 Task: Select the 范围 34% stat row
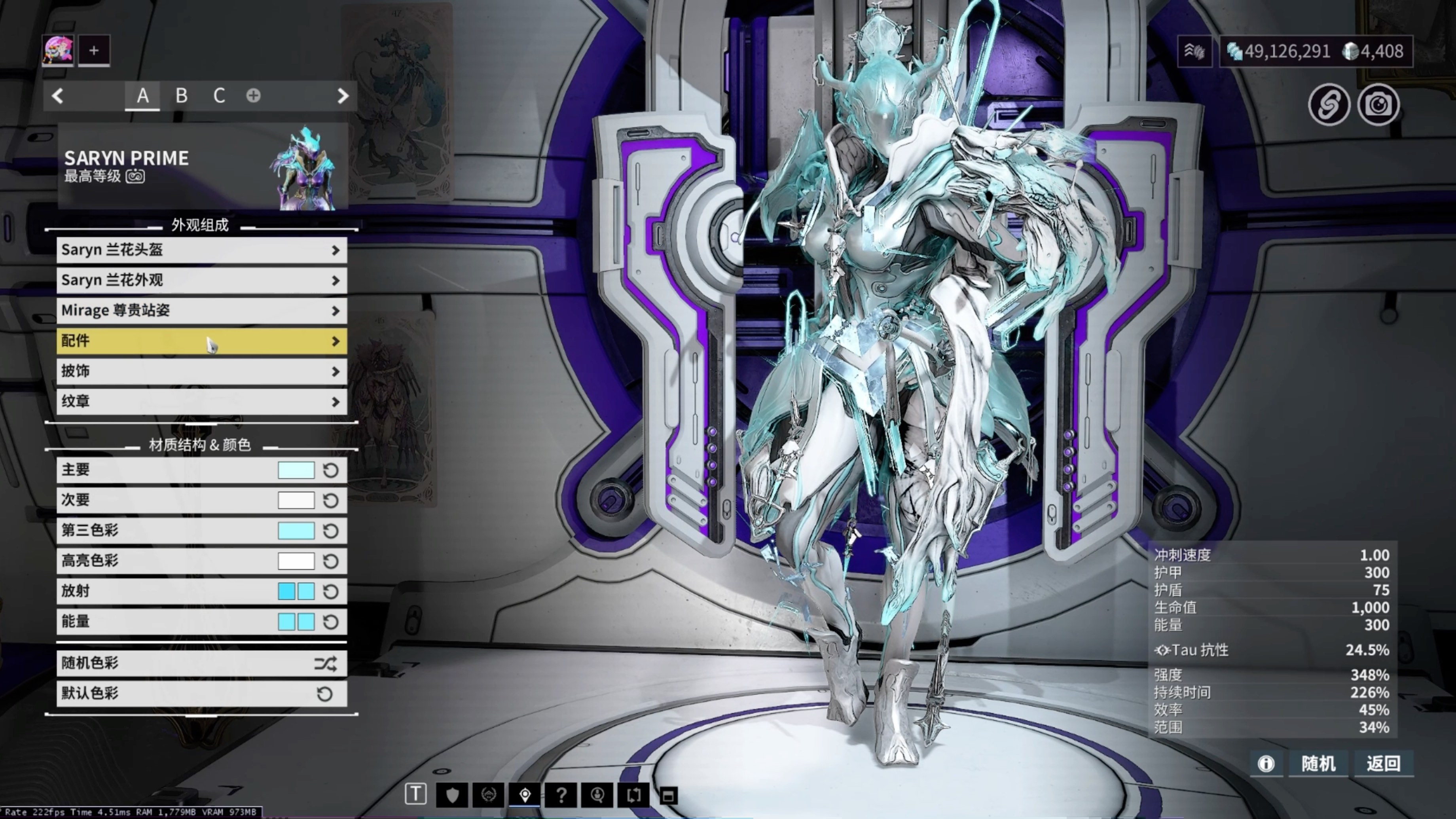click(1272, 728)
